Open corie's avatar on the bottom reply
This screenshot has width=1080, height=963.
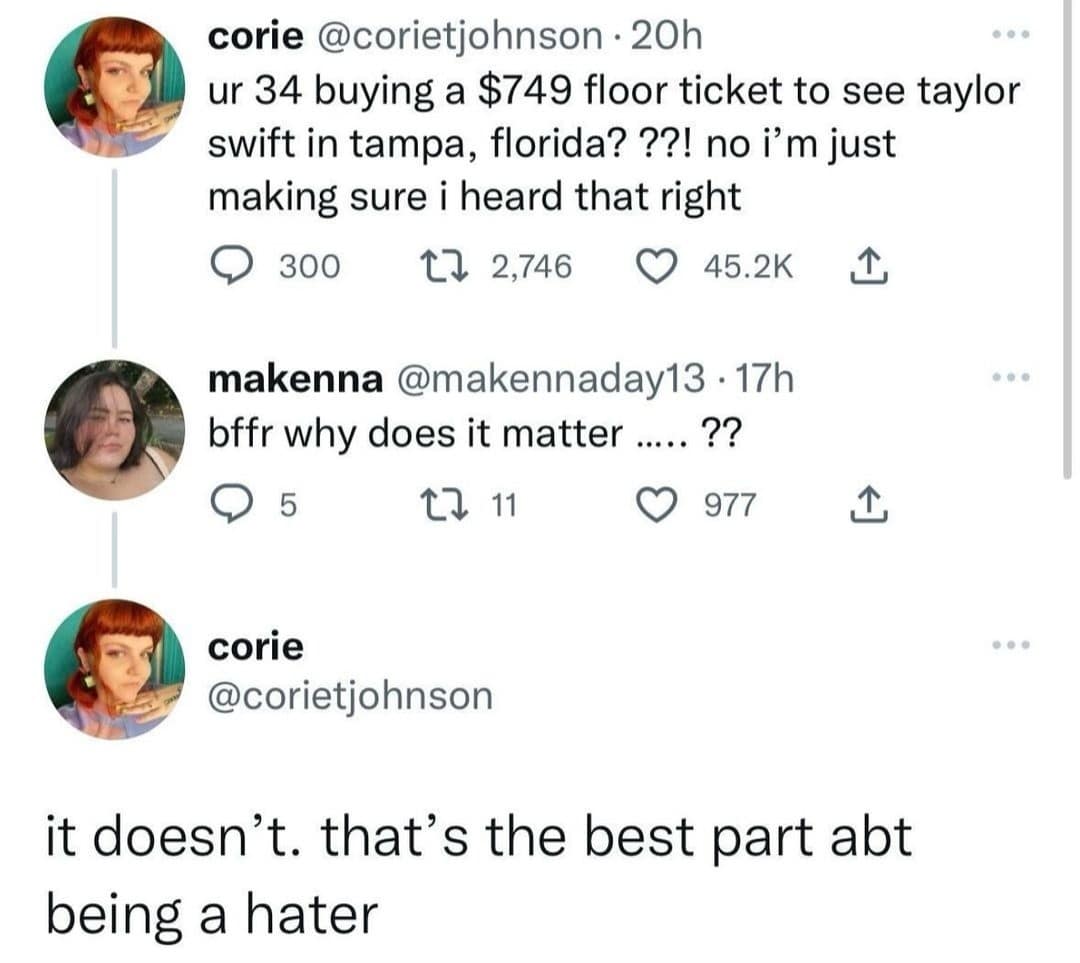click(117, 669)
